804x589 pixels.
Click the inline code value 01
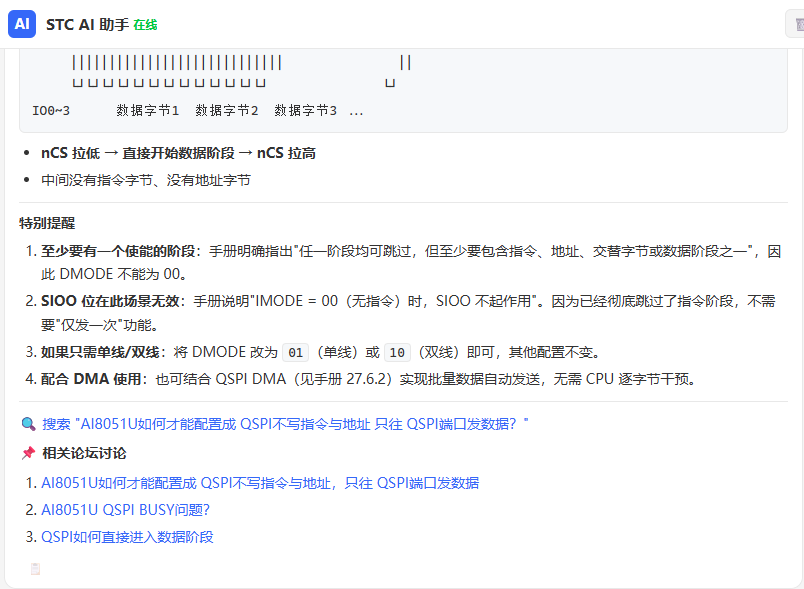pyautogui.click(x=295, y=353)
